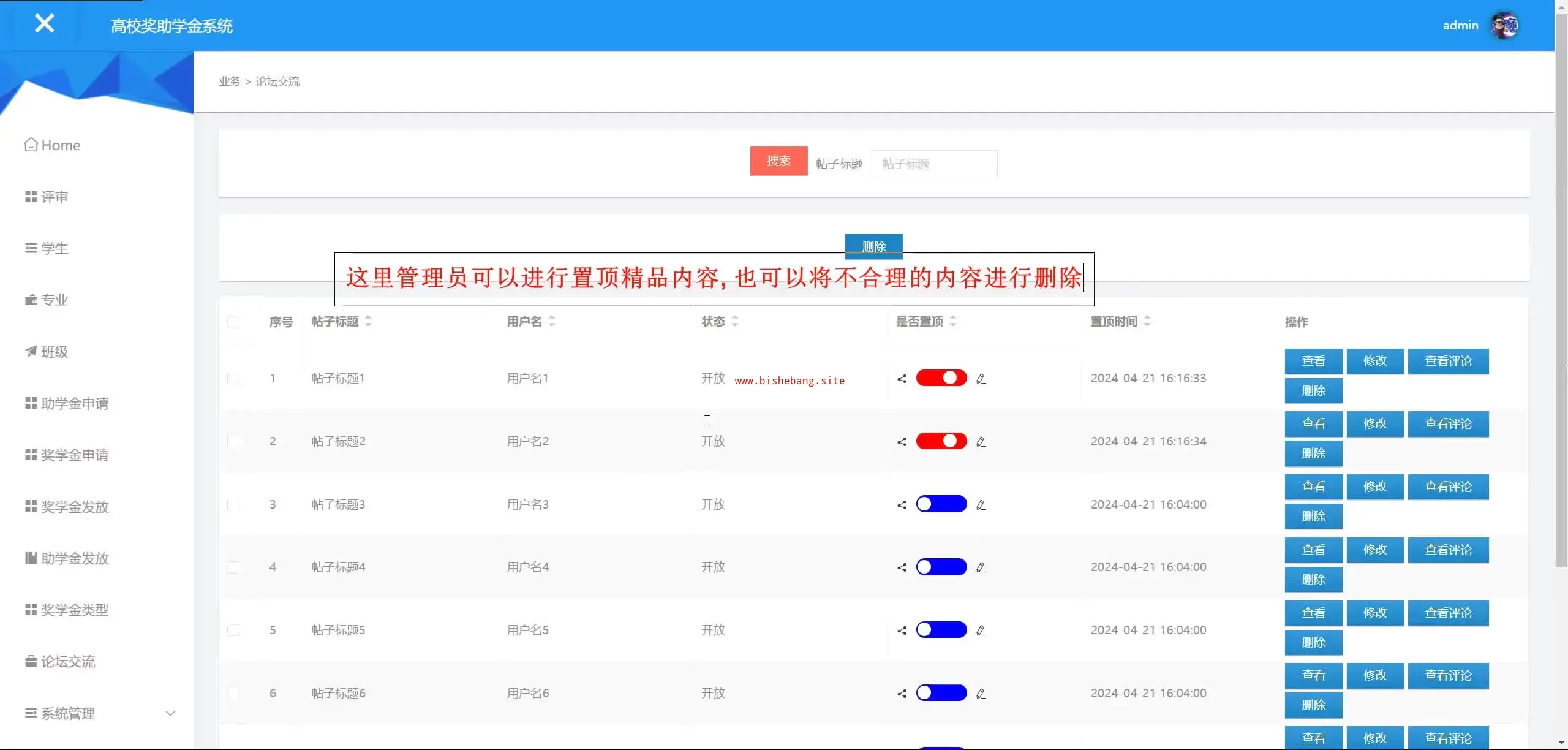
Task: Focus the 帖子标题 search input field
Action: tap(934, 164)
